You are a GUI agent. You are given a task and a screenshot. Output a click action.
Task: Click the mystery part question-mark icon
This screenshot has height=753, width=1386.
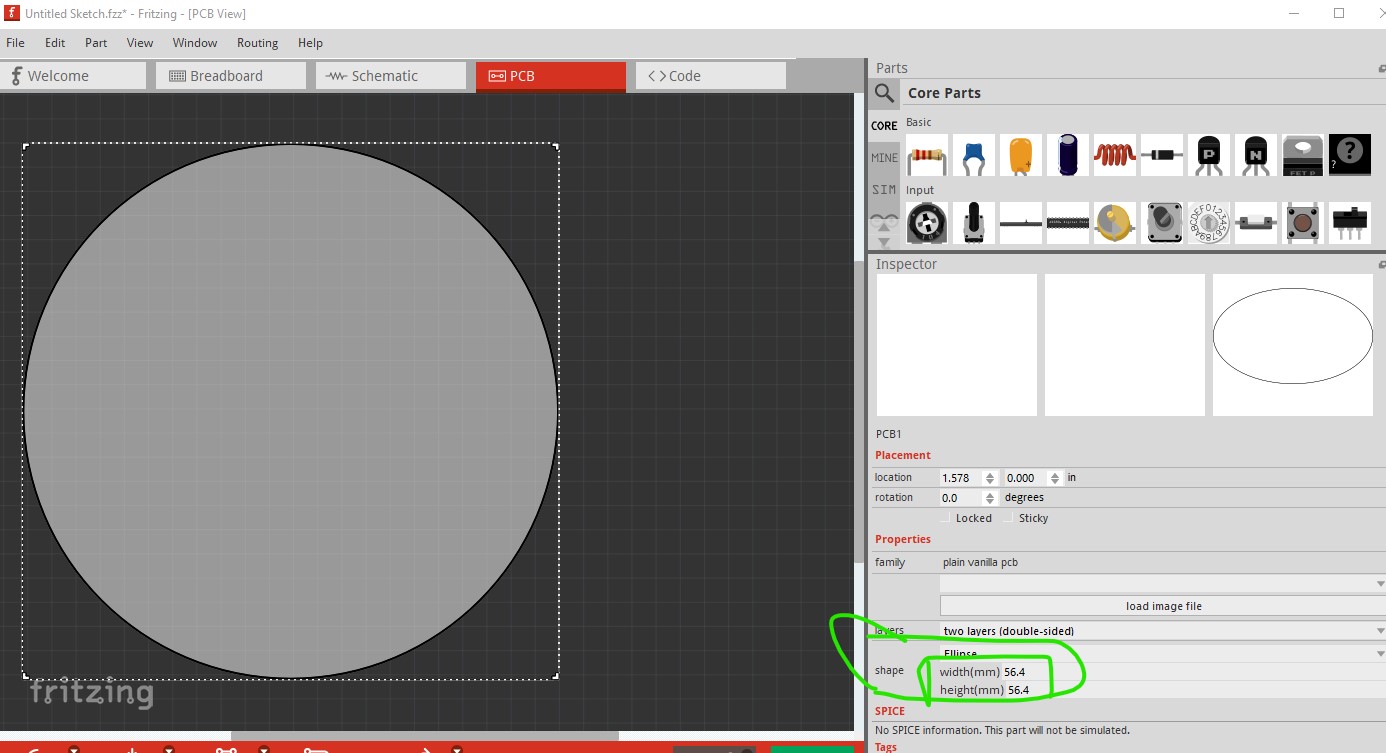(x=1349, y=155)
